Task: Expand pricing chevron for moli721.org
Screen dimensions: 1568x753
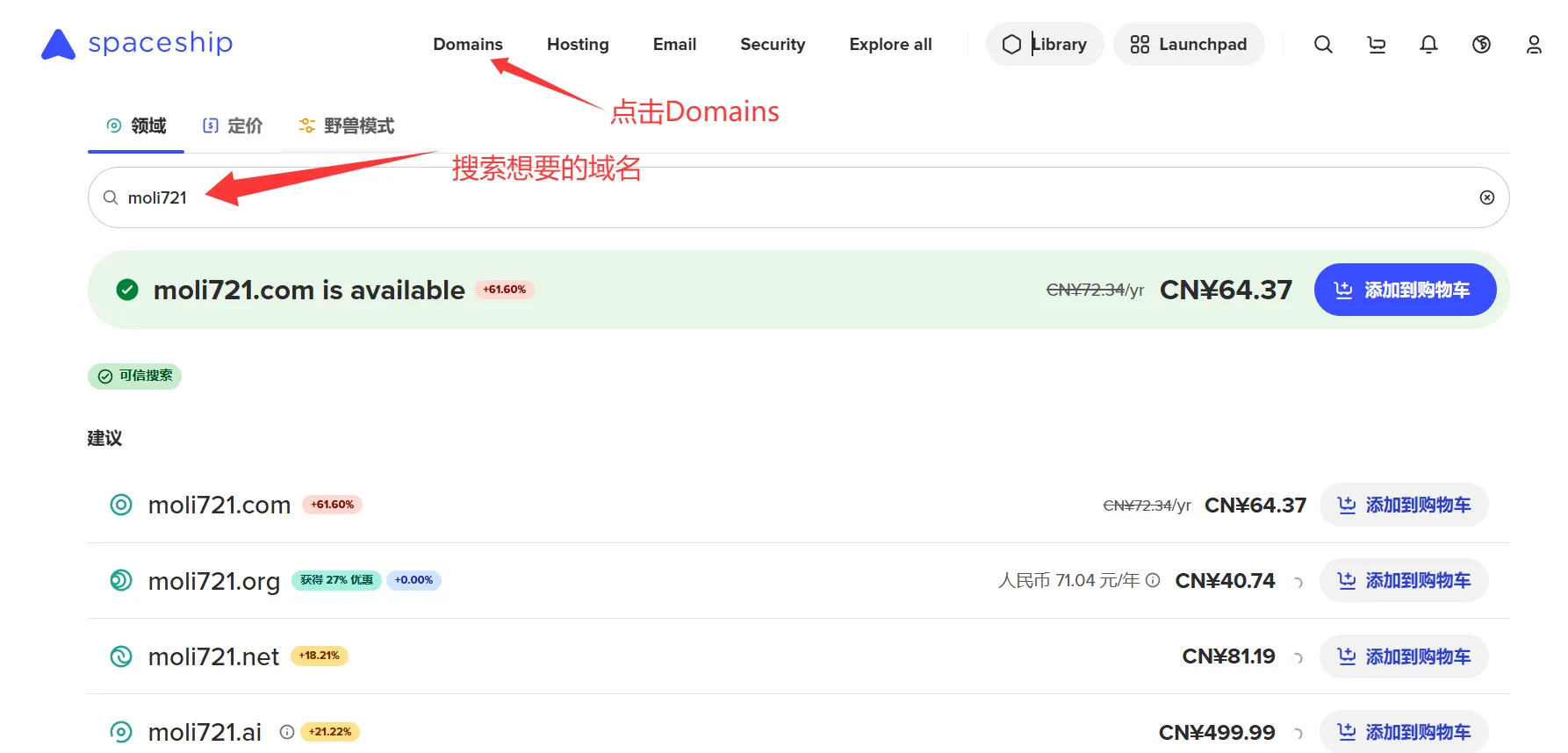Action: click(1298, 581)
